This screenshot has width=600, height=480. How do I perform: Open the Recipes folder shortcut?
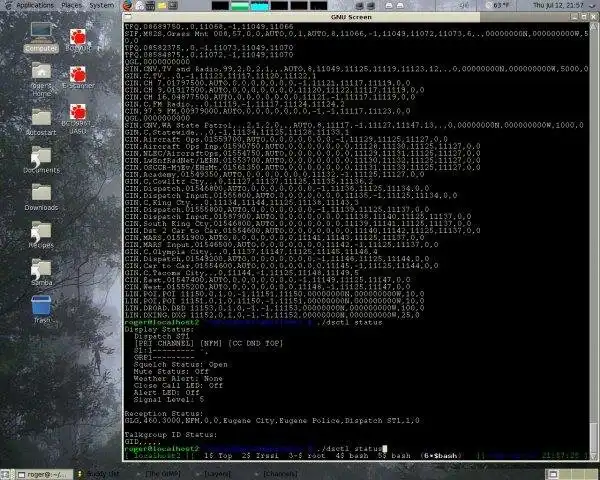[41, 235]
